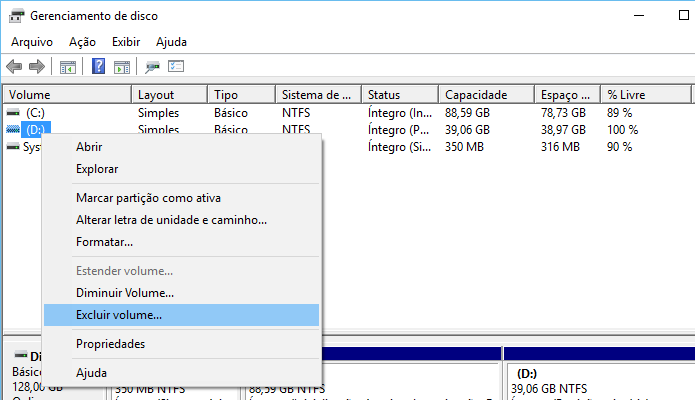695x400 pixels.
Task: Click the C: volume drive icon
Action: (x=13, y=113)
